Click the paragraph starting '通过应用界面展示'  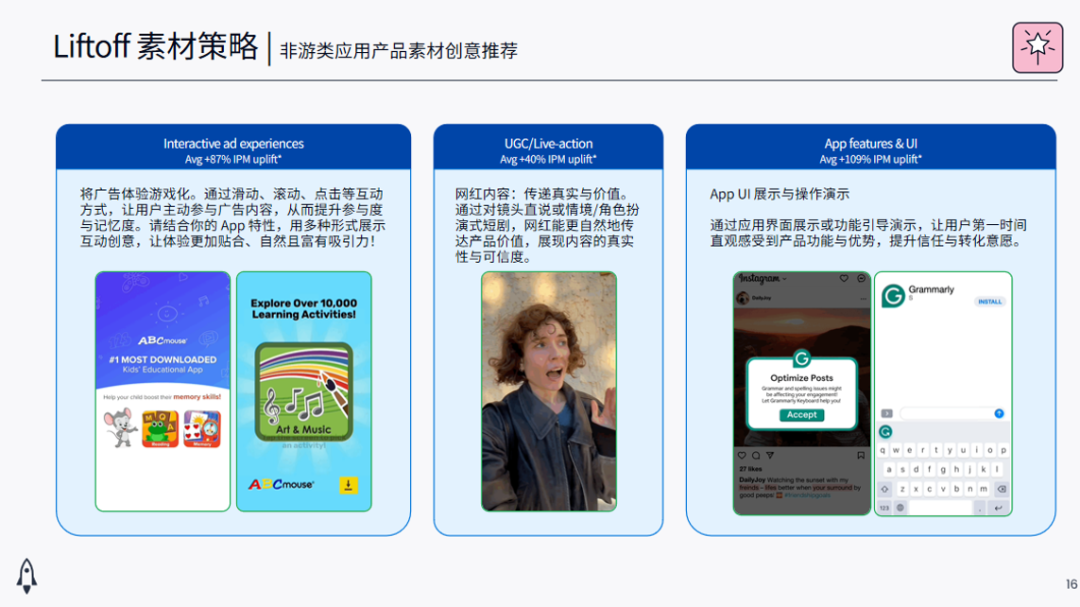869,233
